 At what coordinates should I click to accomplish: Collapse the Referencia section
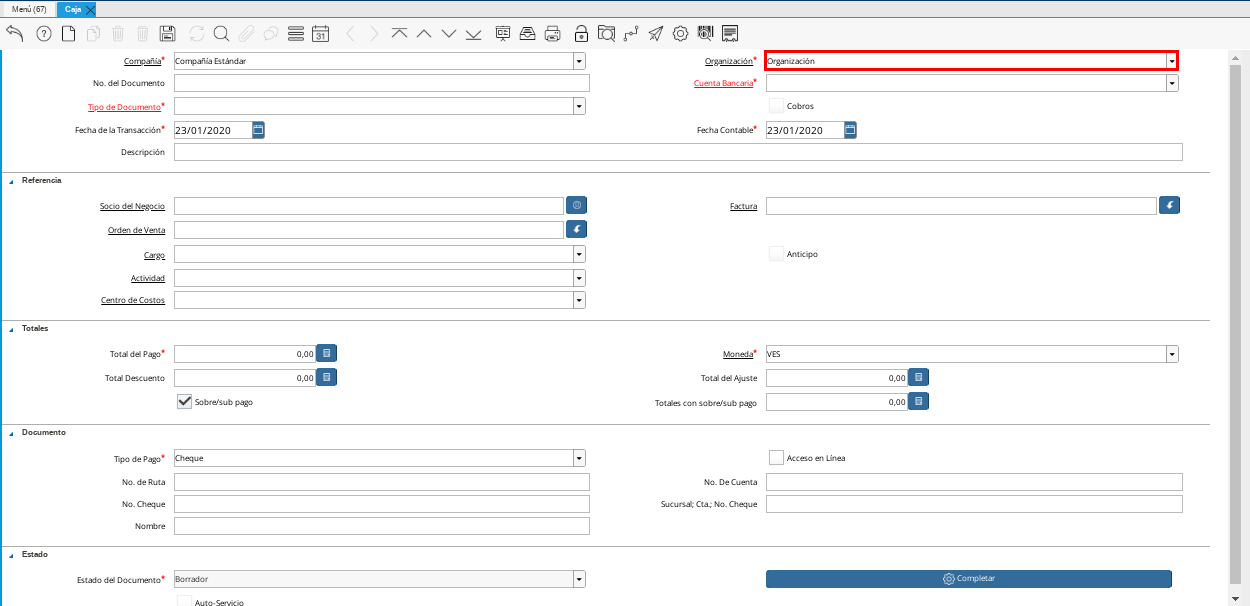point(11,181)
